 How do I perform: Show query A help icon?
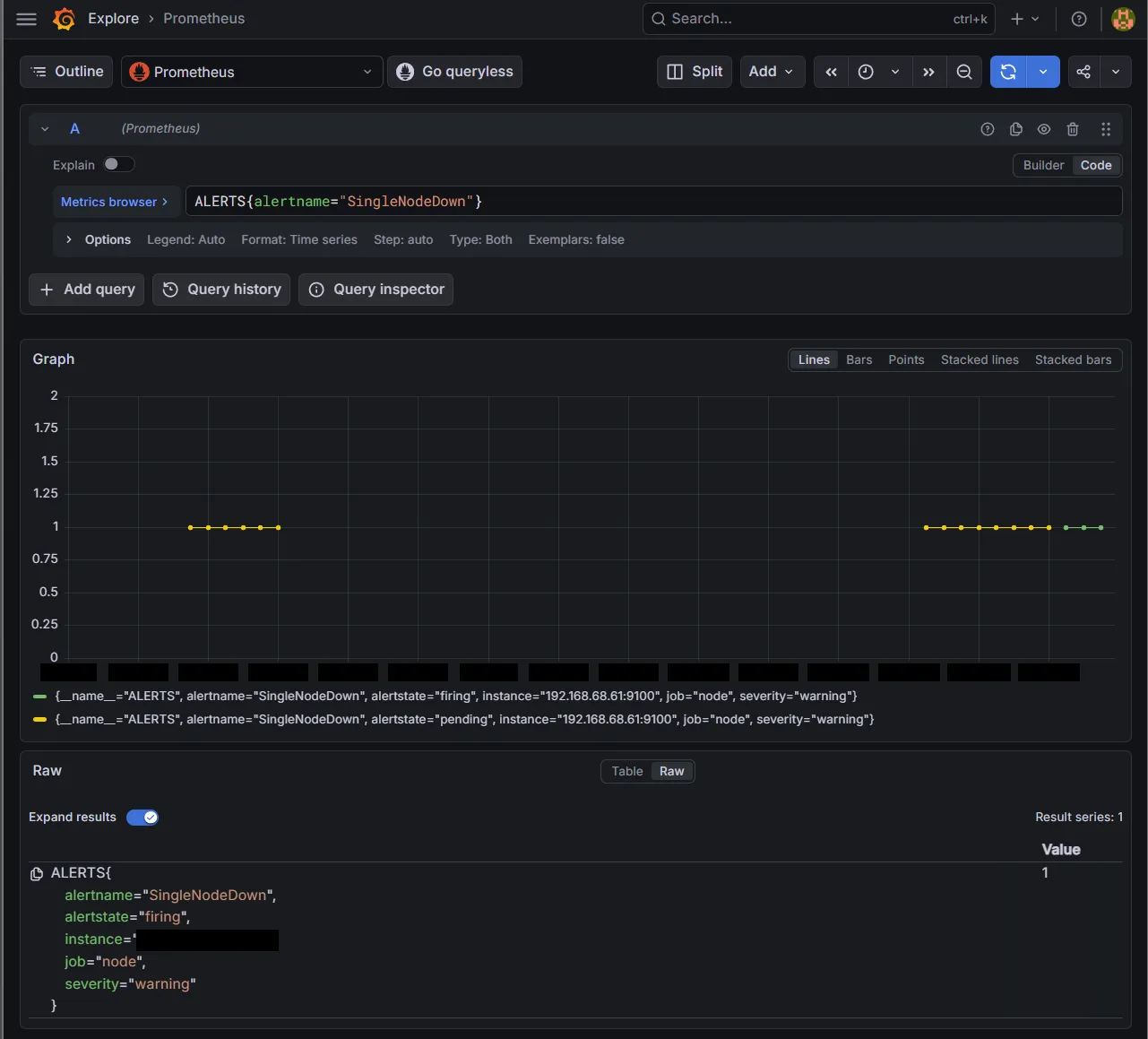click(x=988, y=129)
